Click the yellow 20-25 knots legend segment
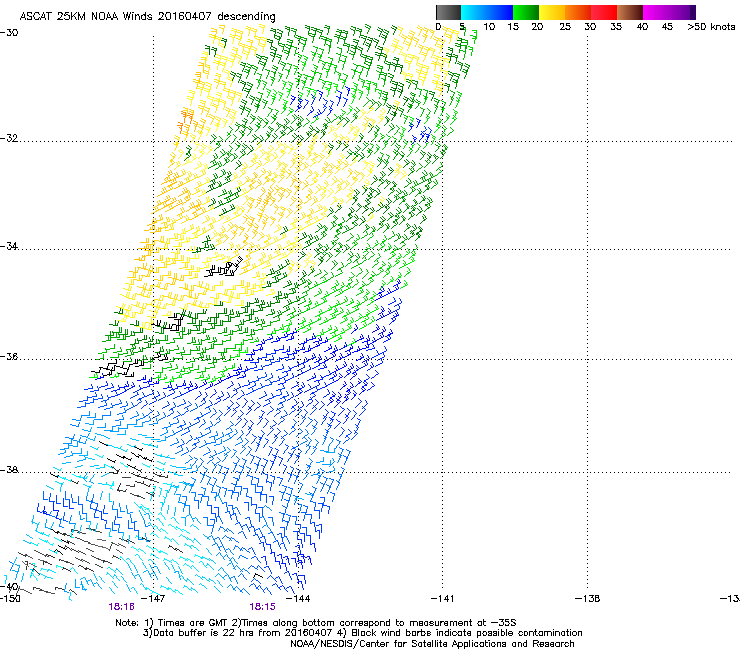The height and width of the screenshot is (650, 740). (552, 12)
